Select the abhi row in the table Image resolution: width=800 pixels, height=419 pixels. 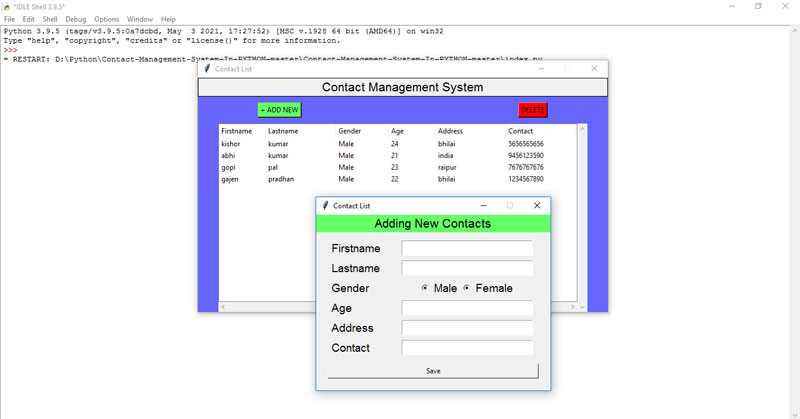coord(398,156)
